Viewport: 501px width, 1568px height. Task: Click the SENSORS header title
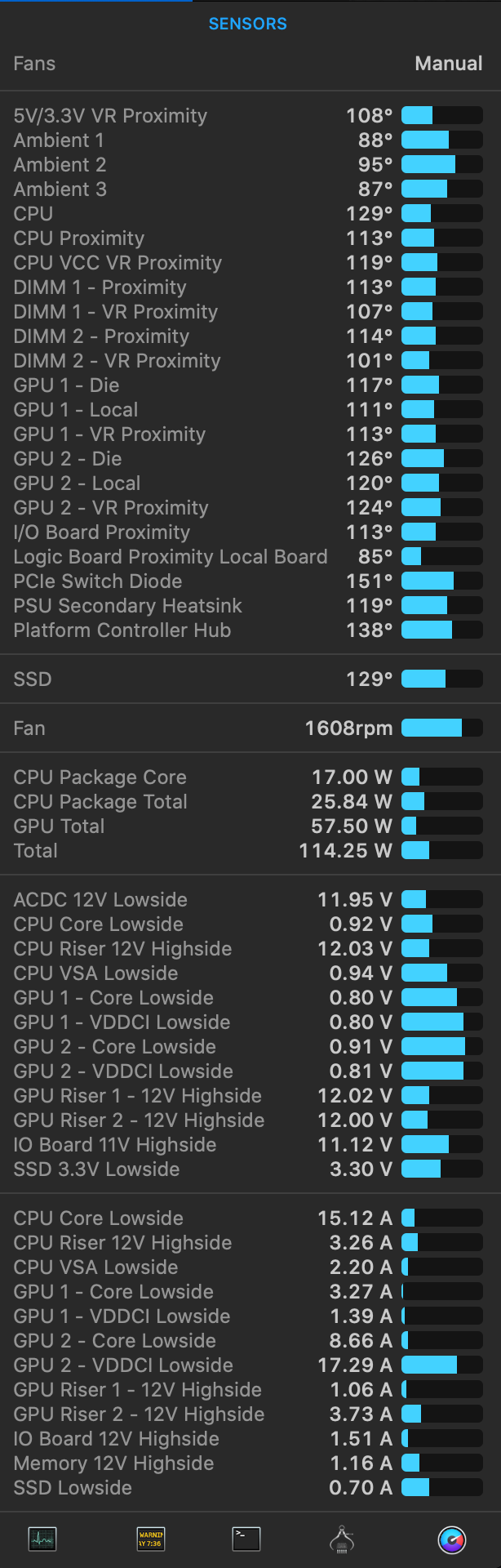[x=248, y=24]
